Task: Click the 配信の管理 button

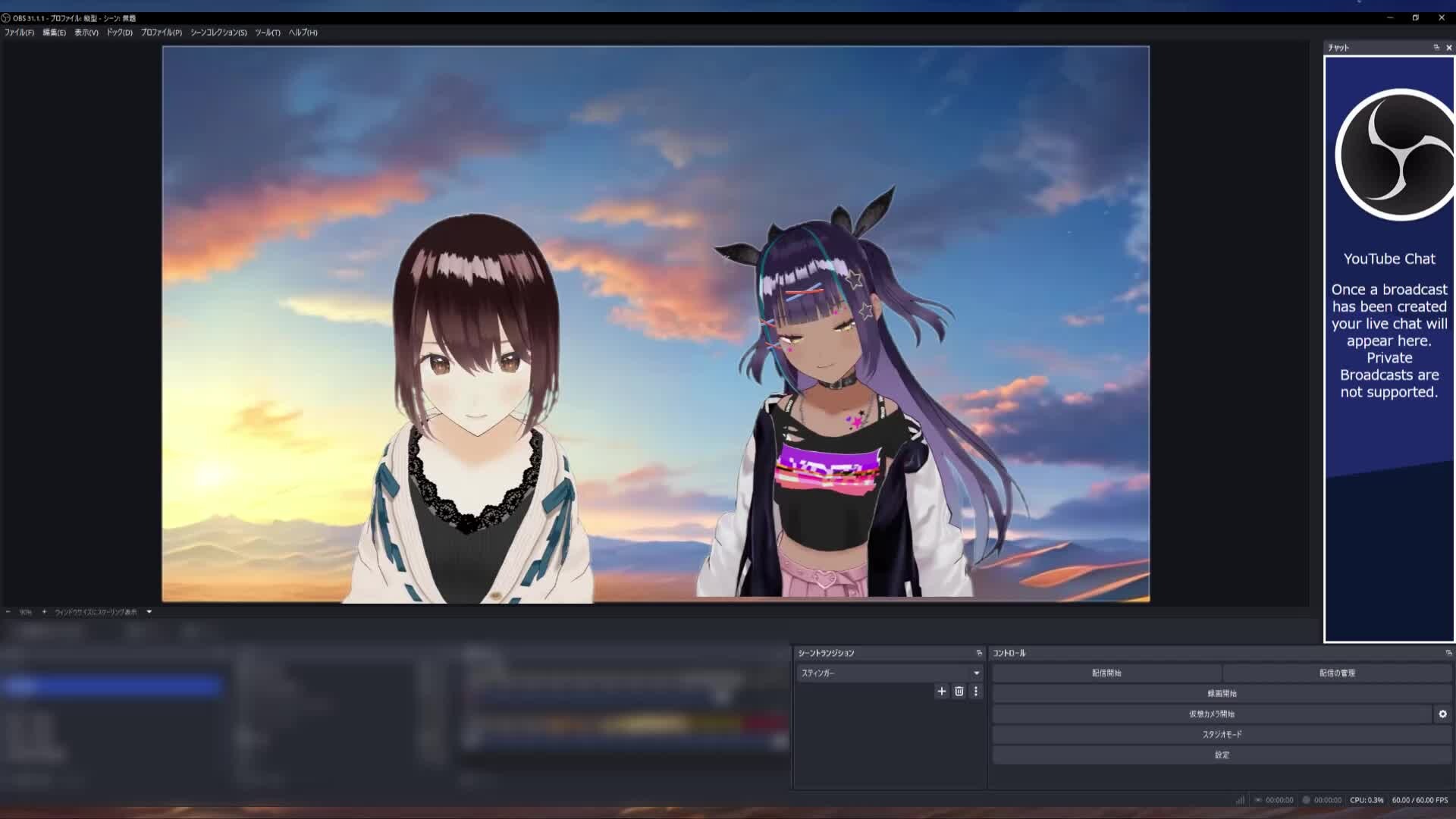Action: coord(1337,673)
